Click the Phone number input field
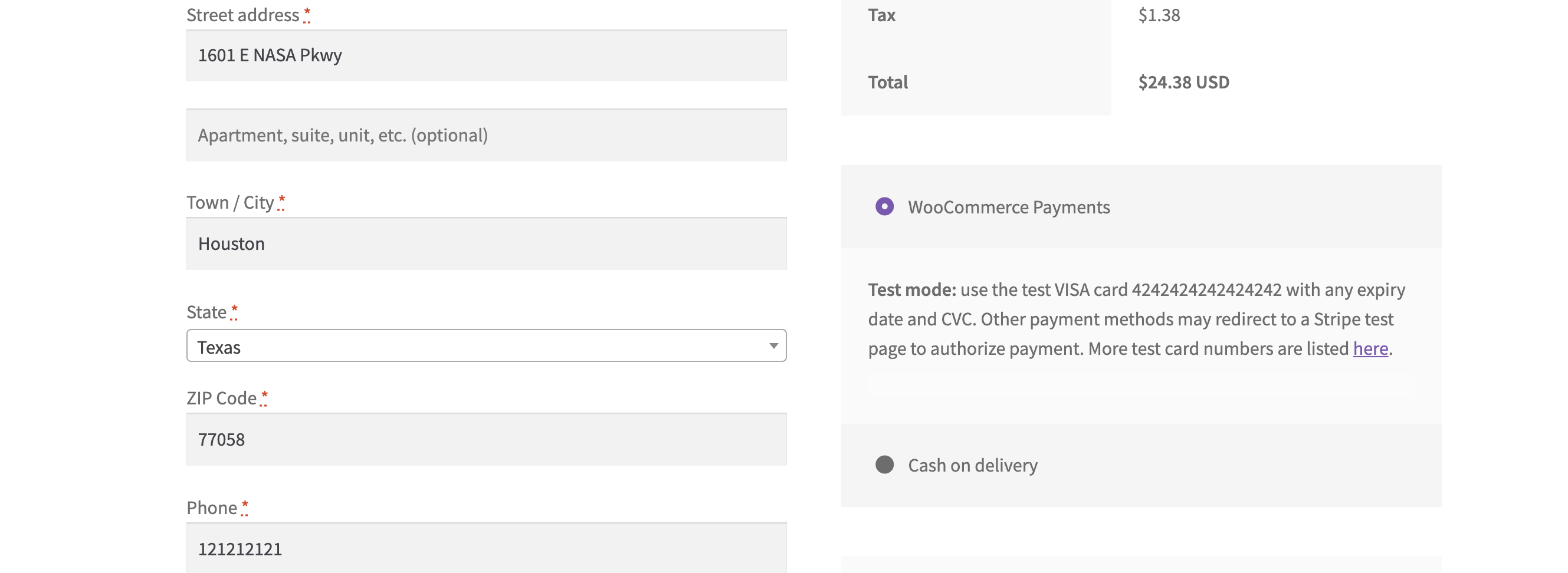Viewport: 1568px width, 573px height. click(487, 548)
